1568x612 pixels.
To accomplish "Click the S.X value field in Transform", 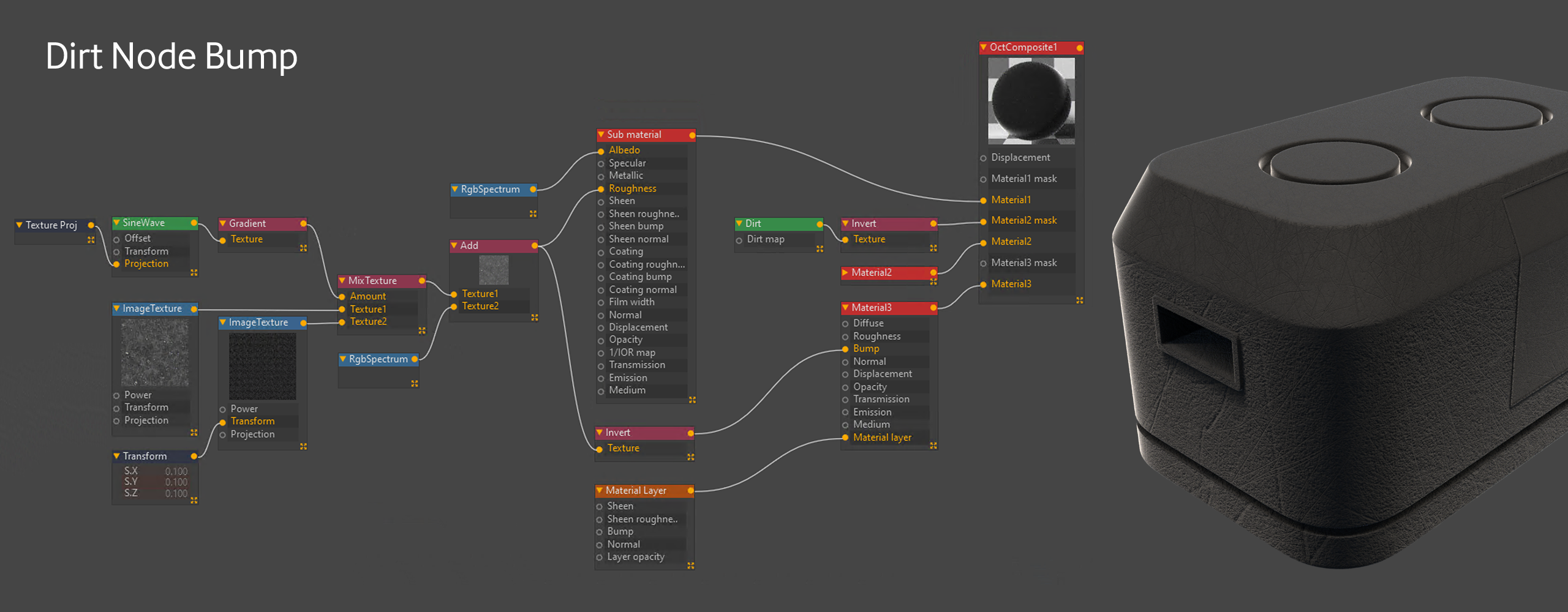I will coord(176,471).
